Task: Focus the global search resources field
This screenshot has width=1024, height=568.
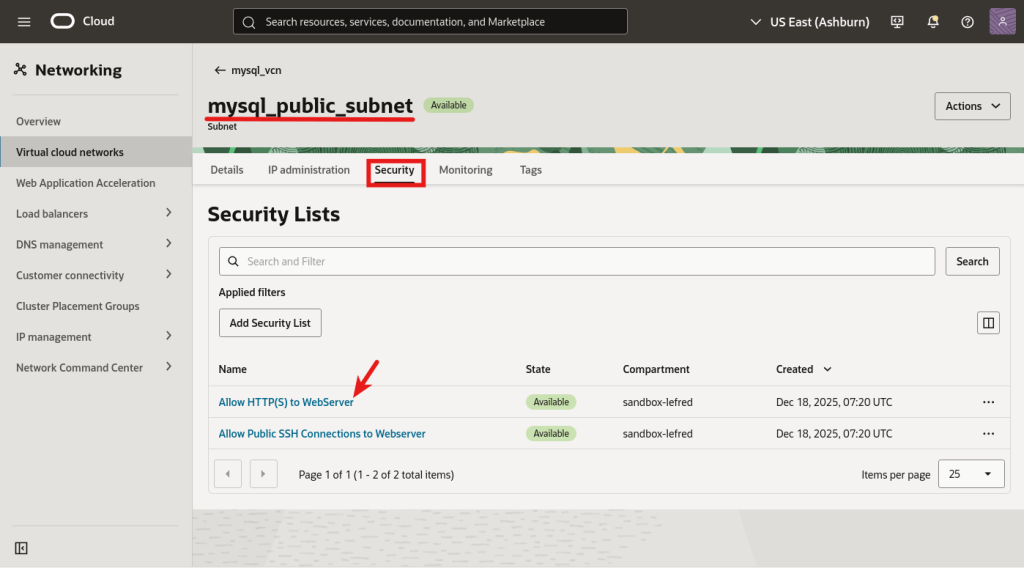Action: (430, 22)
